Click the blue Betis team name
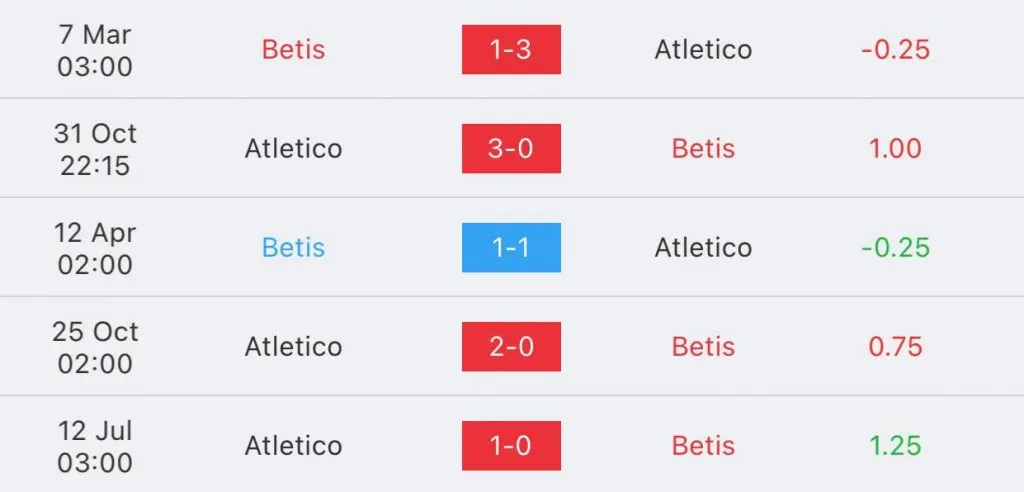Screen dimensions: 1024x492 click(293, 247)
